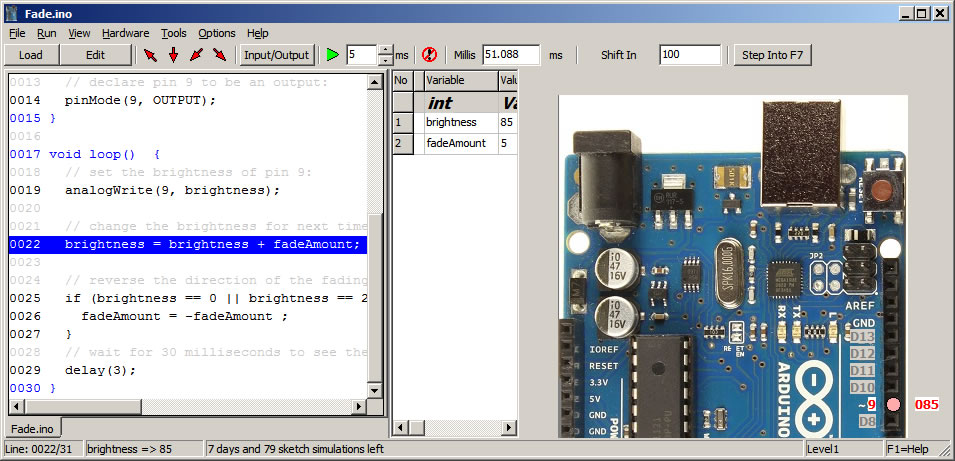
Task: Click the red down-left arrow toolbar icon
Action: [x=196, y=55]
